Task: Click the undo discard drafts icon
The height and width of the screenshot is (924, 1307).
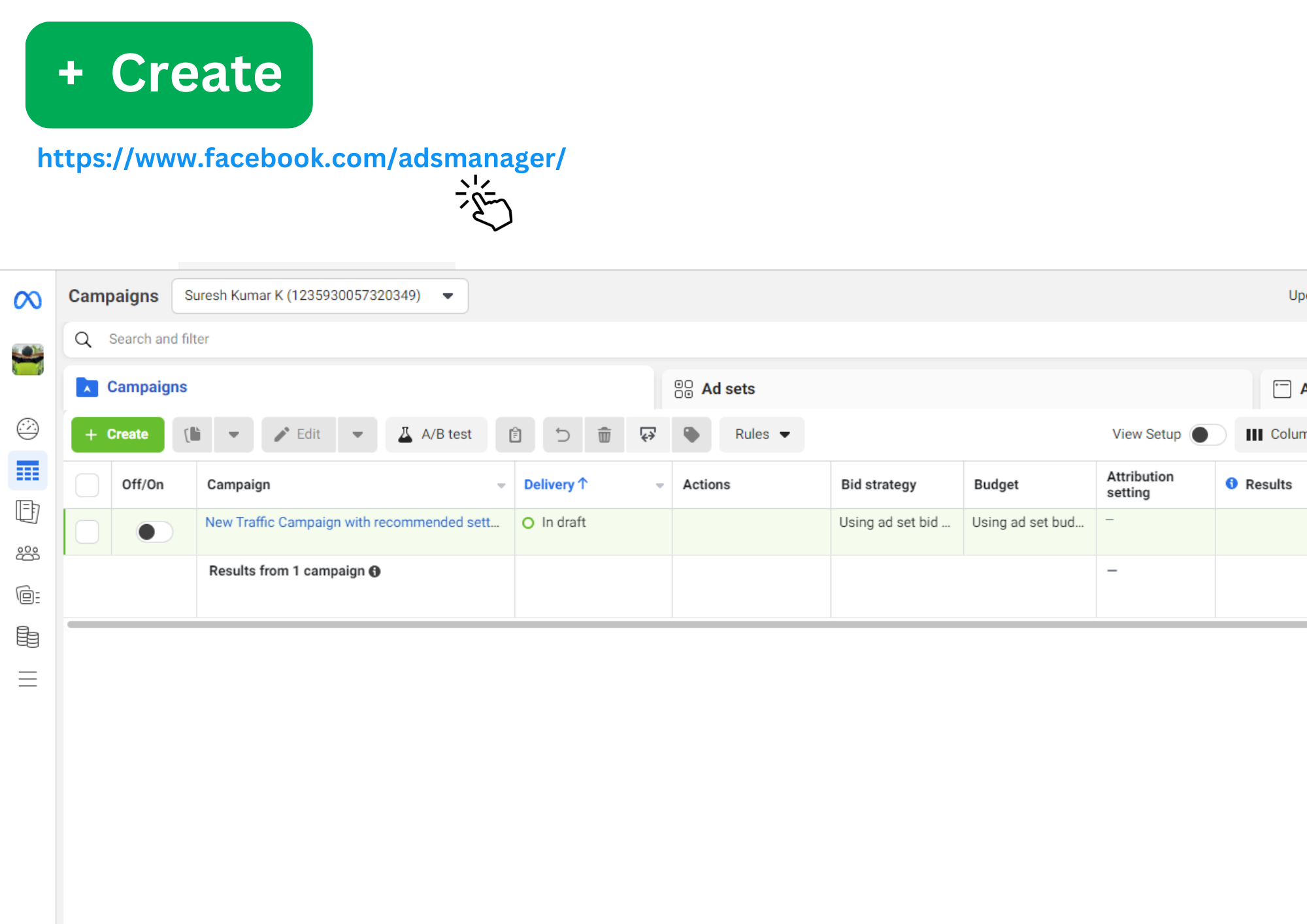Action: click(x=563, y=435)
